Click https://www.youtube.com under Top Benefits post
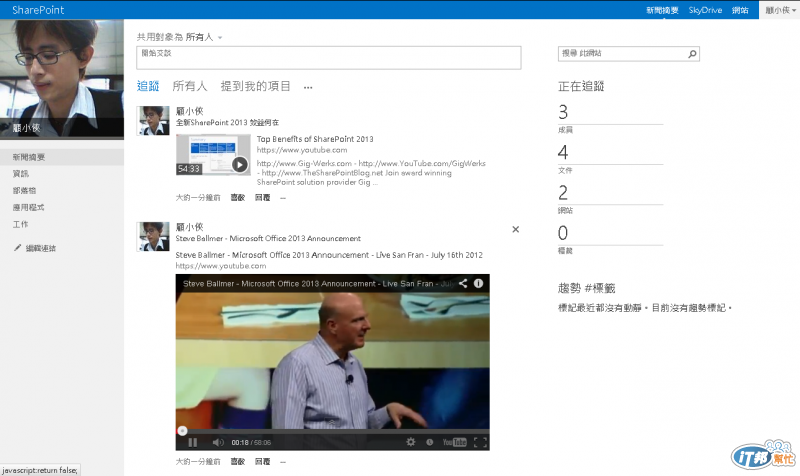The height and width of the screenshot is (476, 800). tap(302, 150)
